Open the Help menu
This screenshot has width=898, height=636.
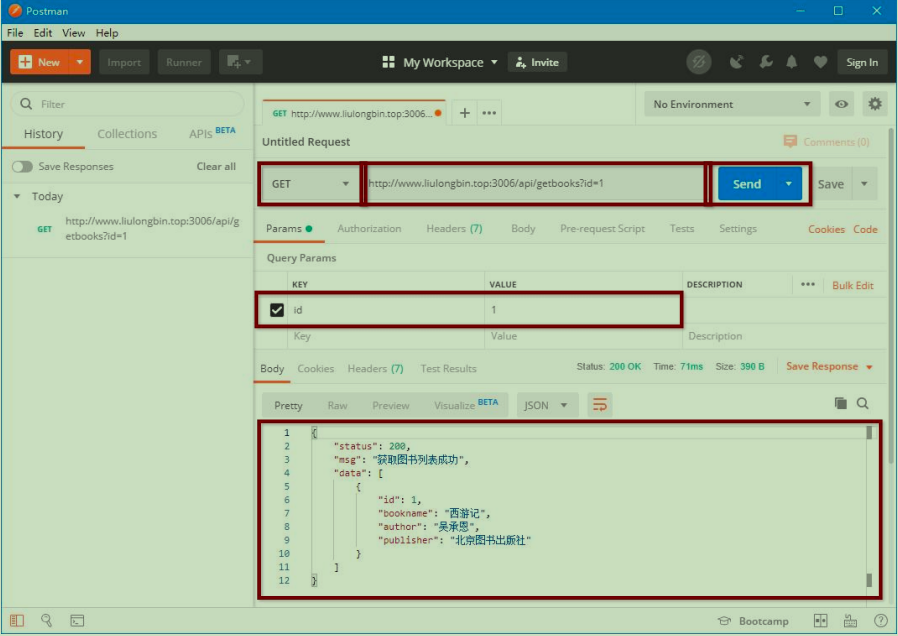pyautogui.click(x=107, y=33)
